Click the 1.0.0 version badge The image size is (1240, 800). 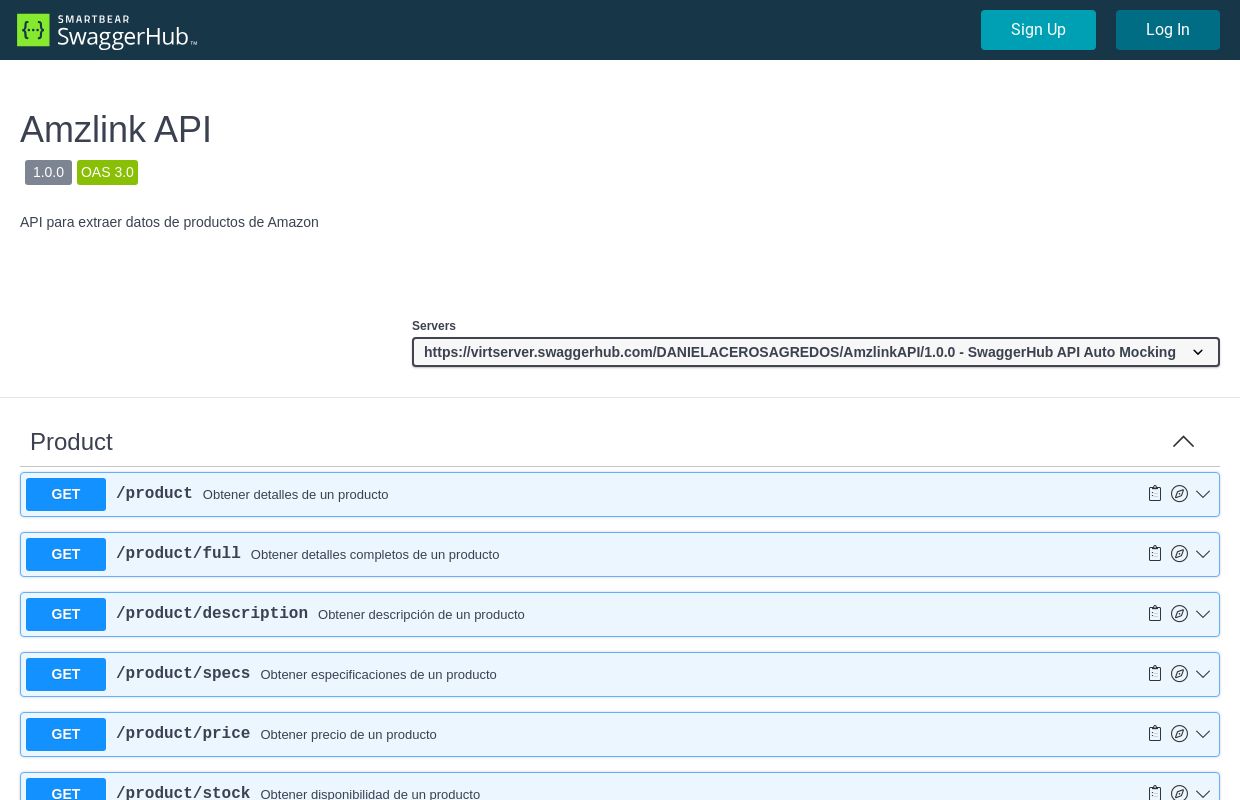tap(48, 173)
